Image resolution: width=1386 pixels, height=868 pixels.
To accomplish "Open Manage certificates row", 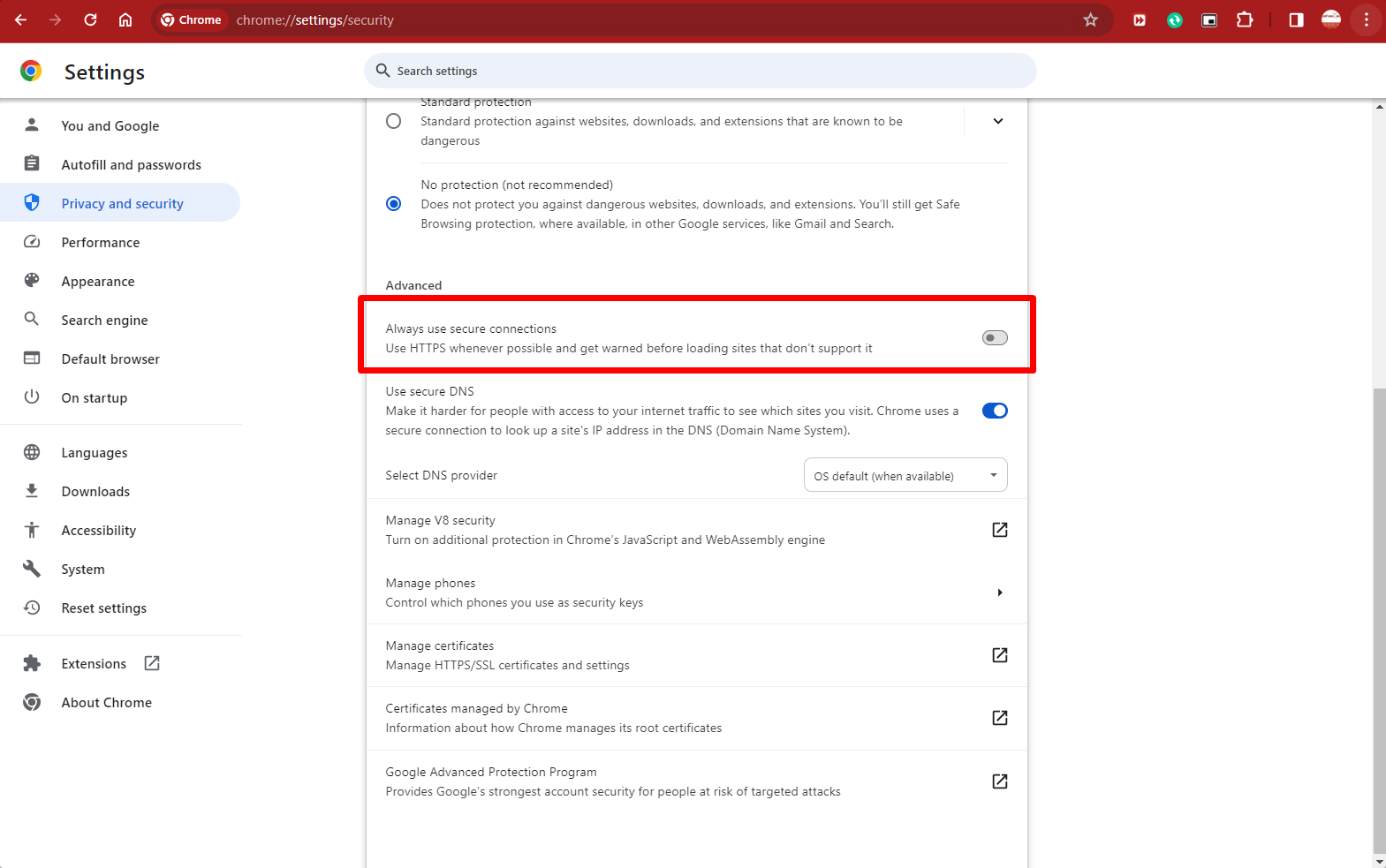I will [696, 655].
